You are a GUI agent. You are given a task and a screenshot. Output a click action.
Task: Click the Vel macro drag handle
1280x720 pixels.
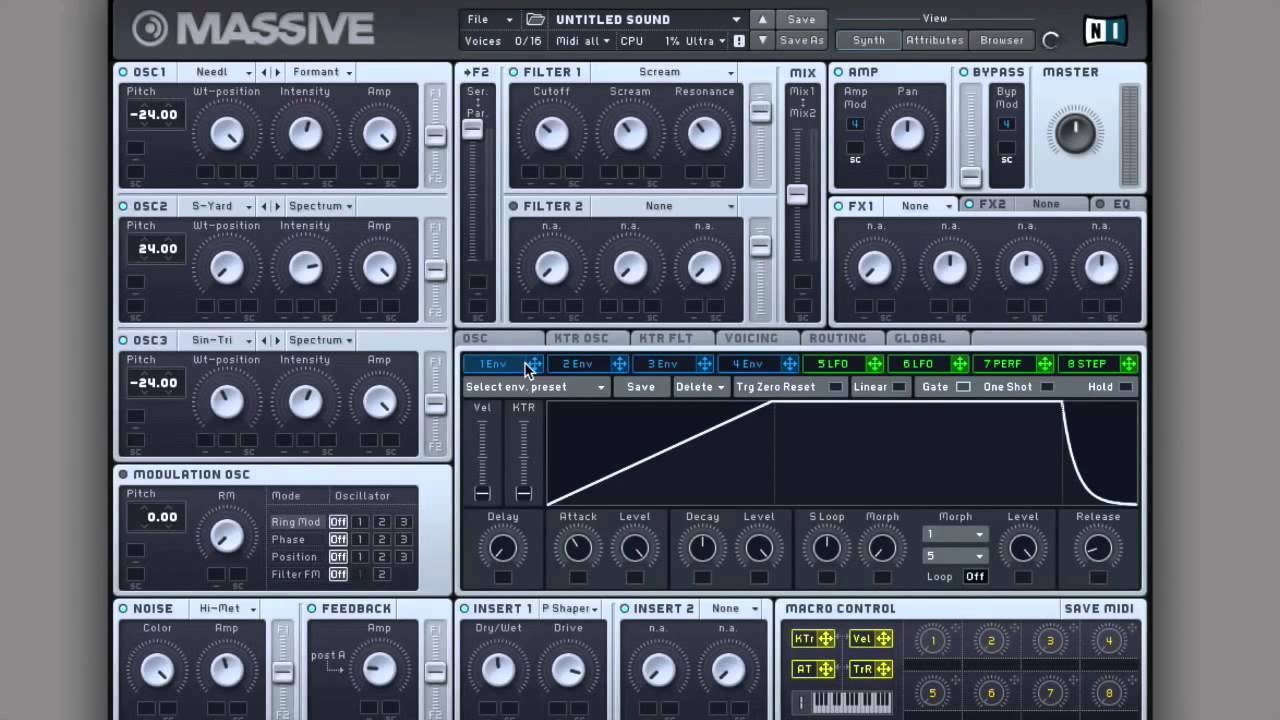coord(884,639)
